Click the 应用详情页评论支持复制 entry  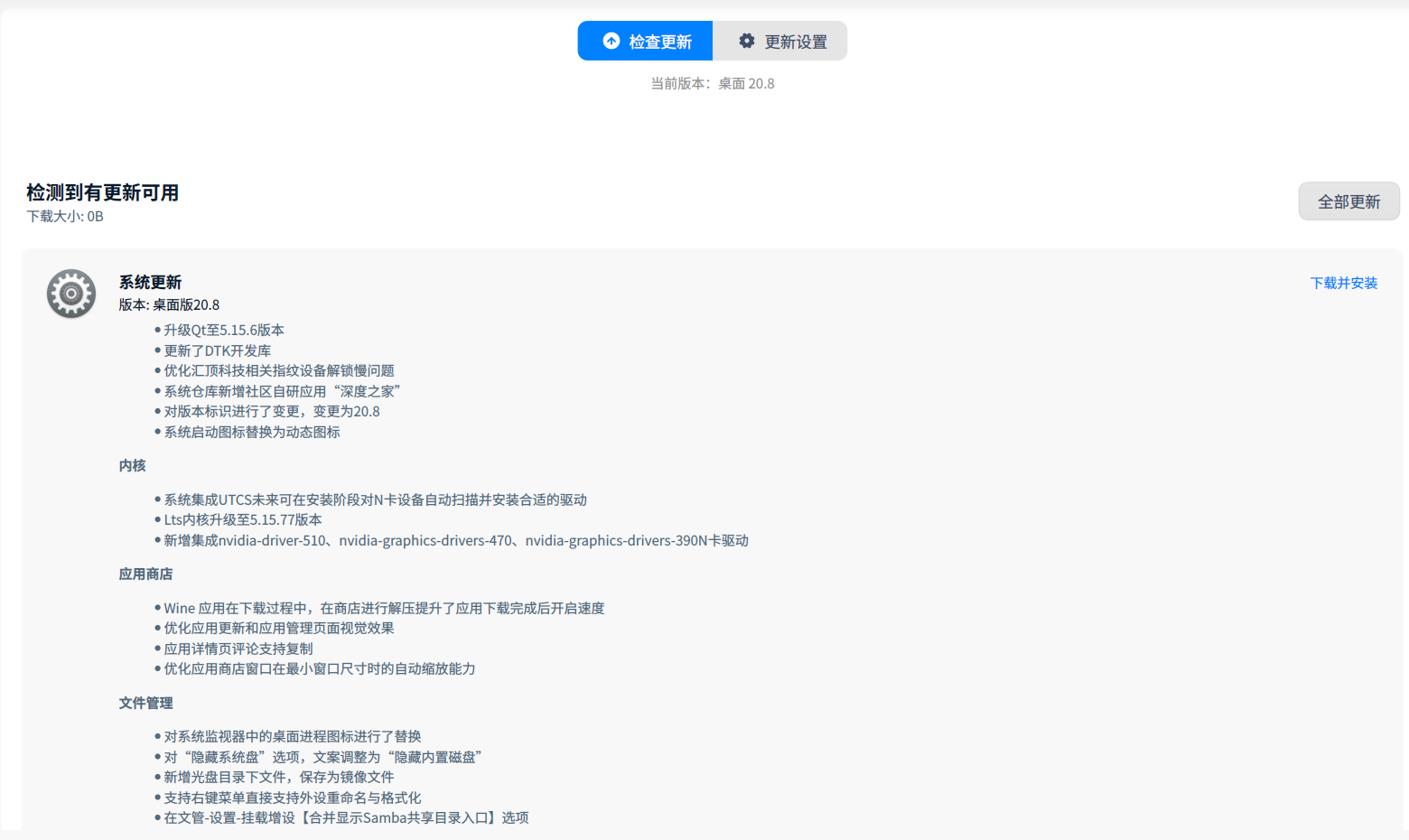click(x=238, y=649)
